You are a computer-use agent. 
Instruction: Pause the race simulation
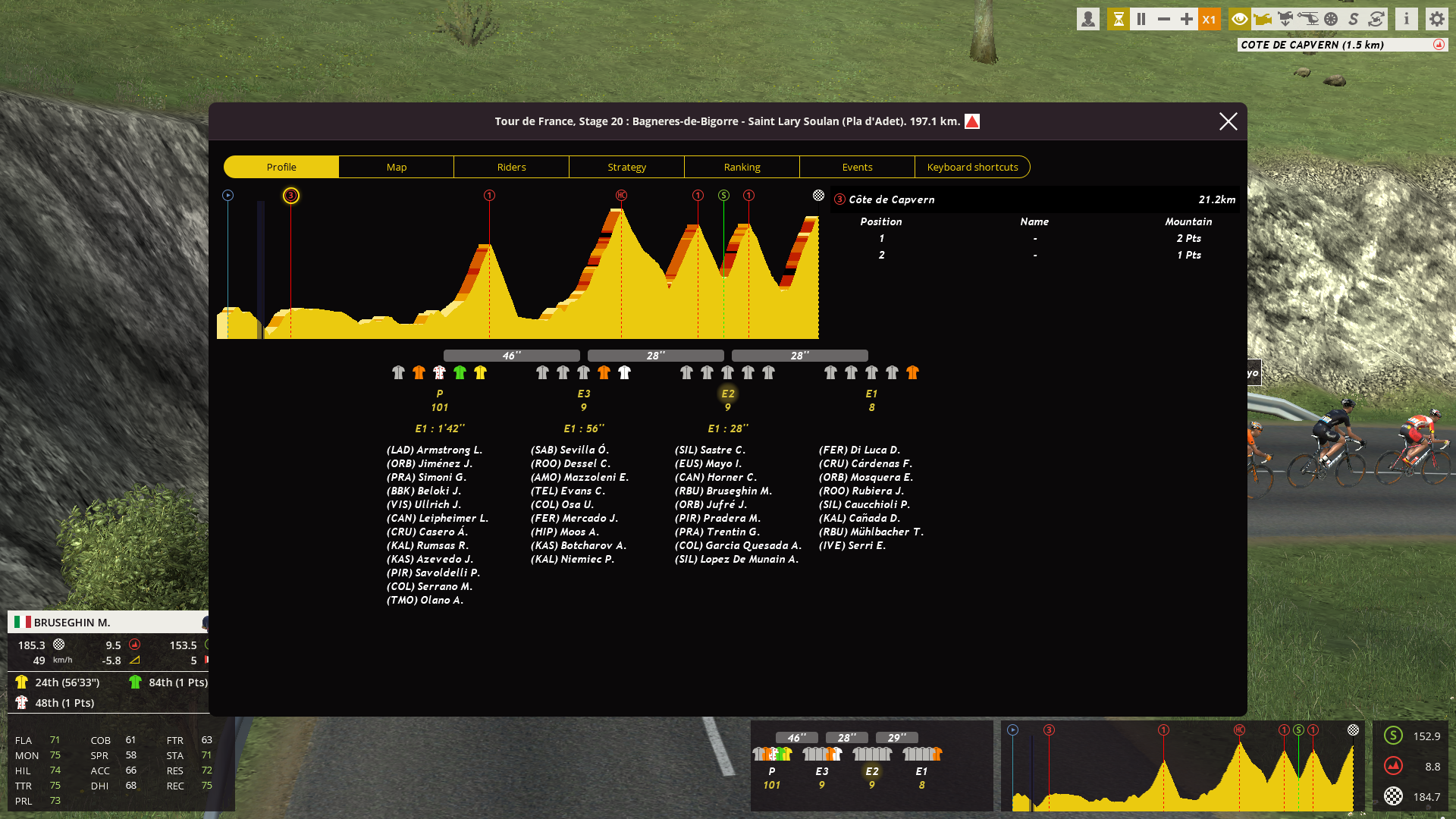pyautogui.click(x=1141, y=19)
